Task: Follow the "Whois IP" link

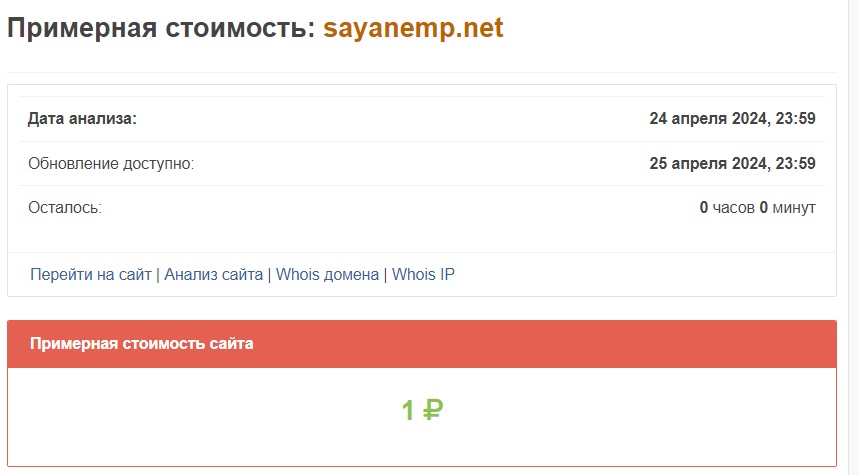Action: coord(423,274)
